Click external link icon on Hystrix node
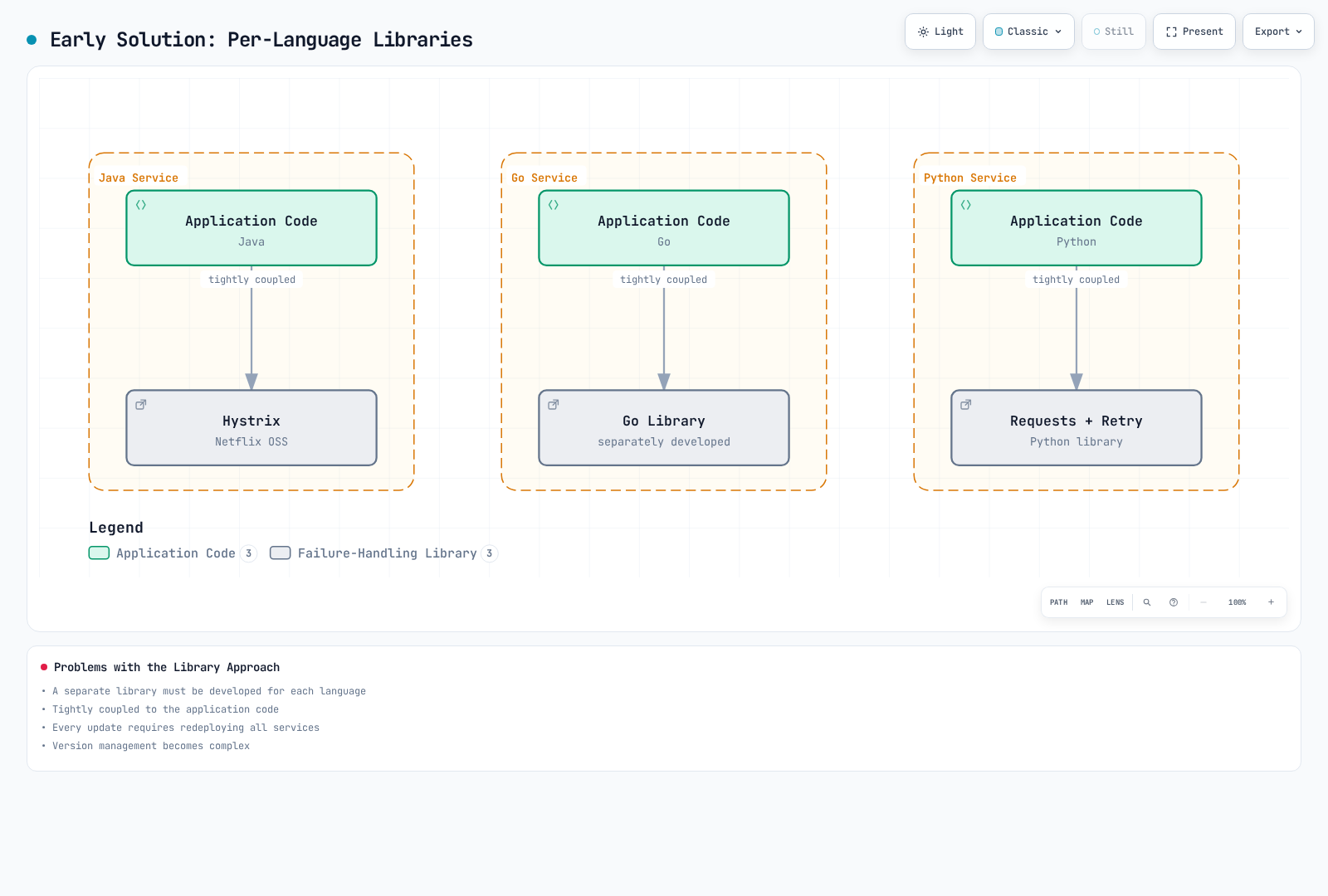 click(141, 405)
